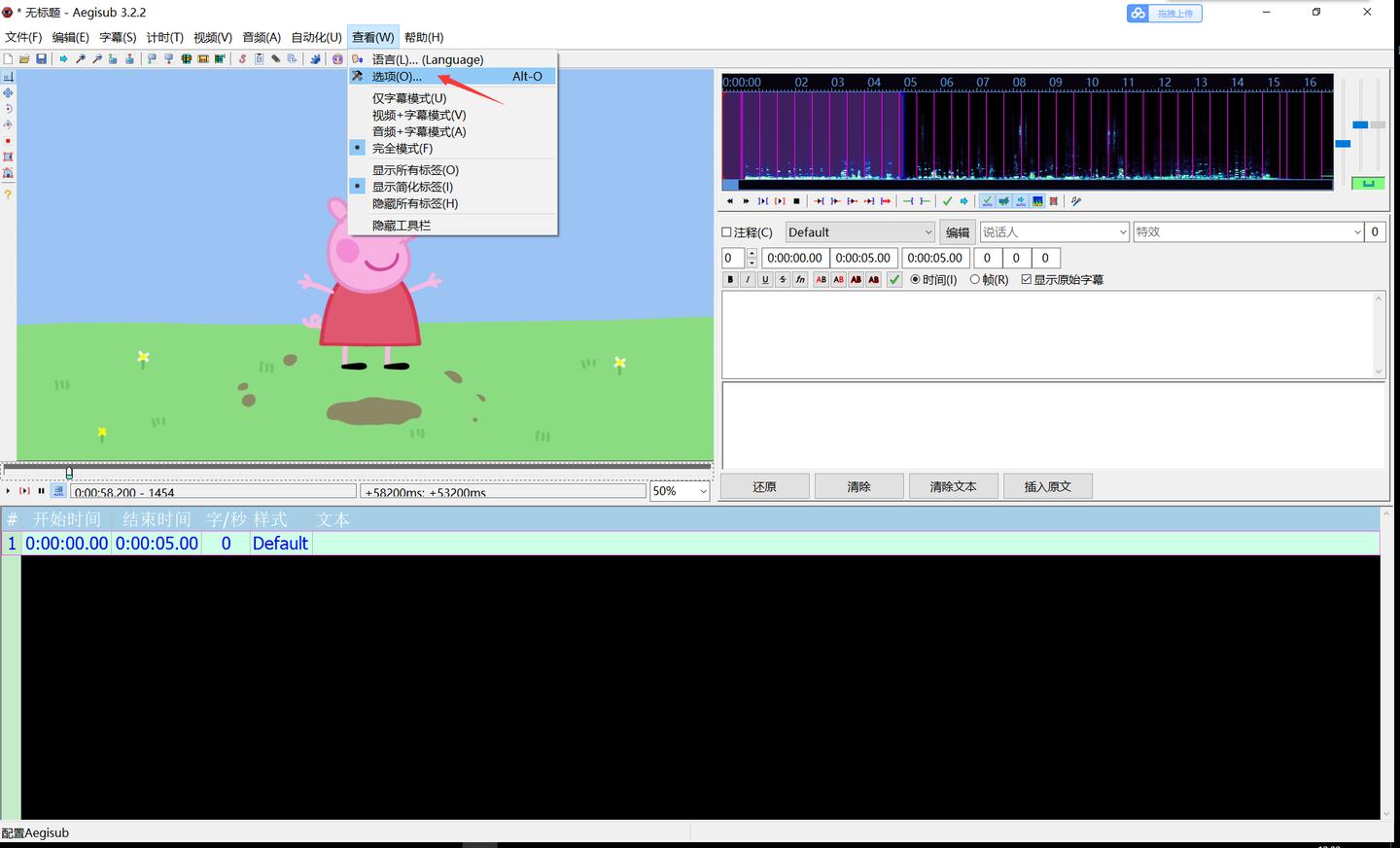Viewport: 1400px width, 848px height.
Task: Click the New subtitles file icon
Action: 9,59
